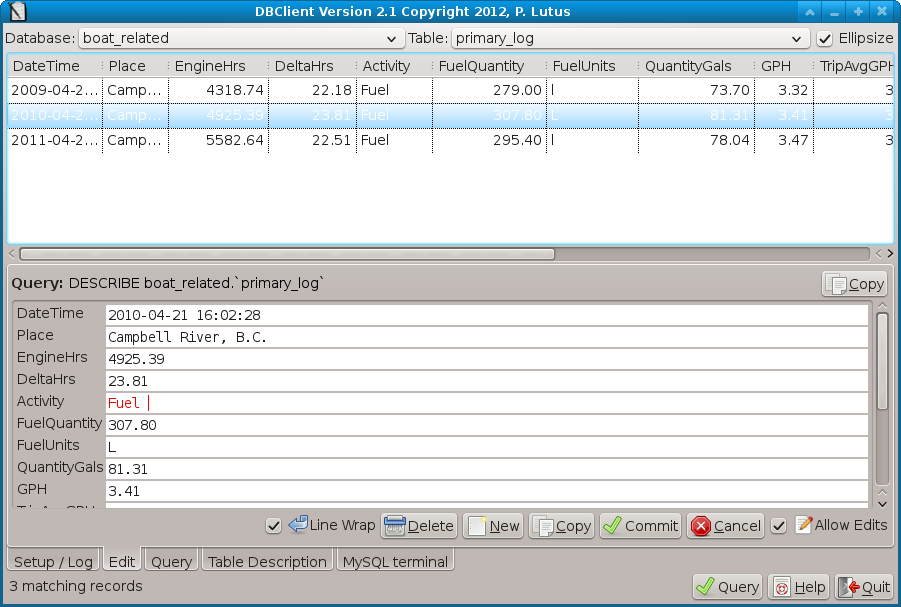Click the Delete record button

419,526
